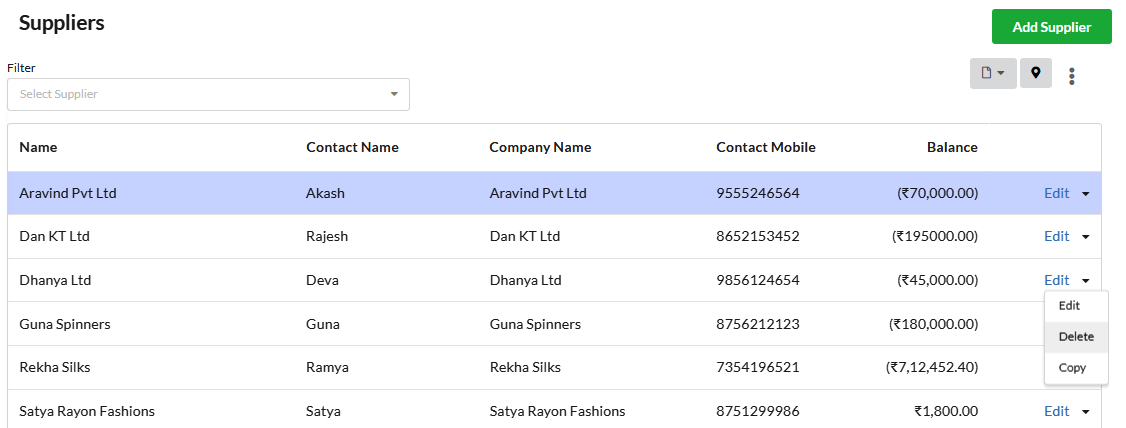The width and height of the screenshot is (1126, 428).
Task: Click the Name column header
Action: 38,147
